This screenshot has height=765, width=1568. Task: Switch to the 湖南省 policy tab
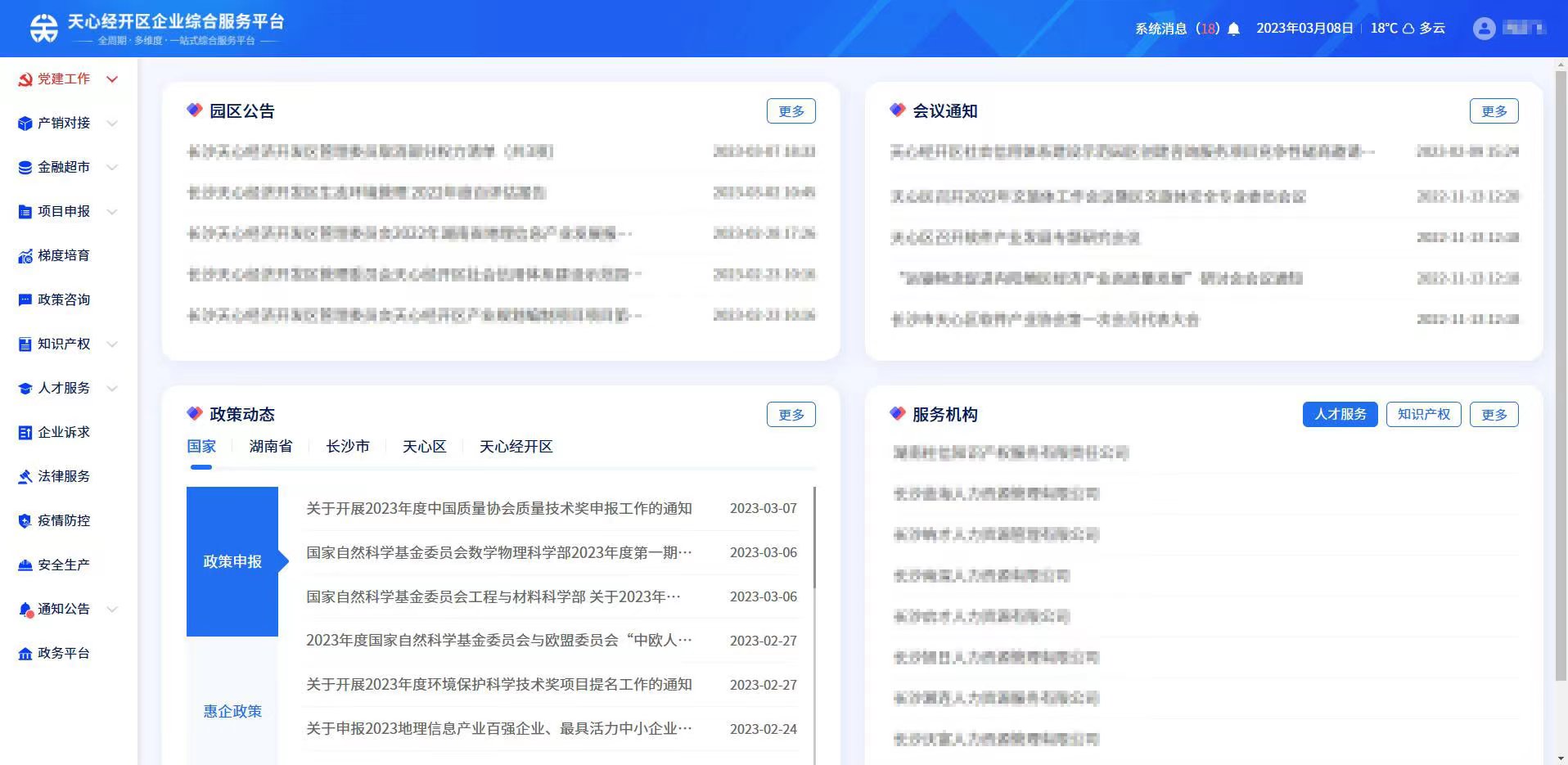(x=270, y=446)
